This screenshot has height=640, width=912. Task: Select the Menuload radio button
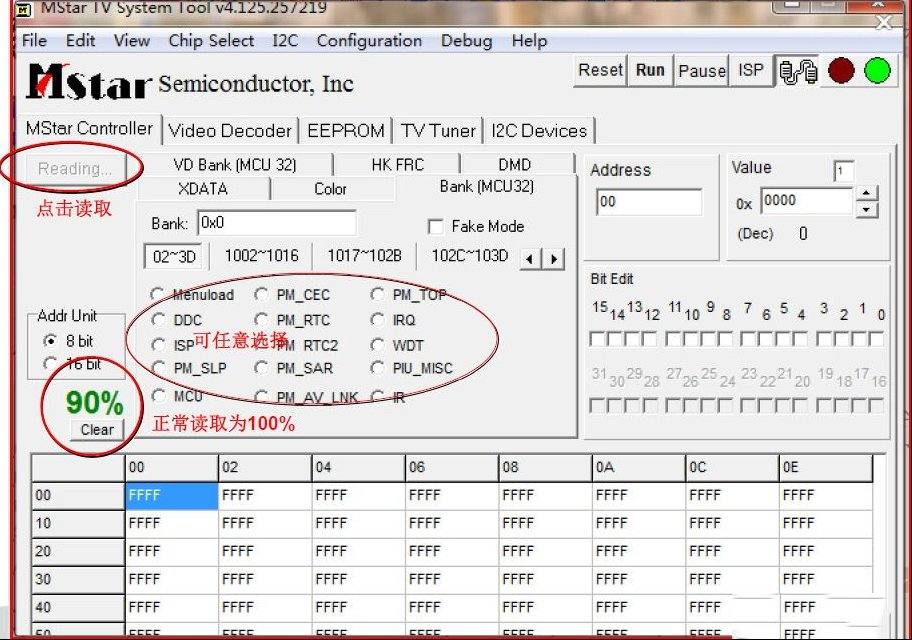tap(157, 294)
